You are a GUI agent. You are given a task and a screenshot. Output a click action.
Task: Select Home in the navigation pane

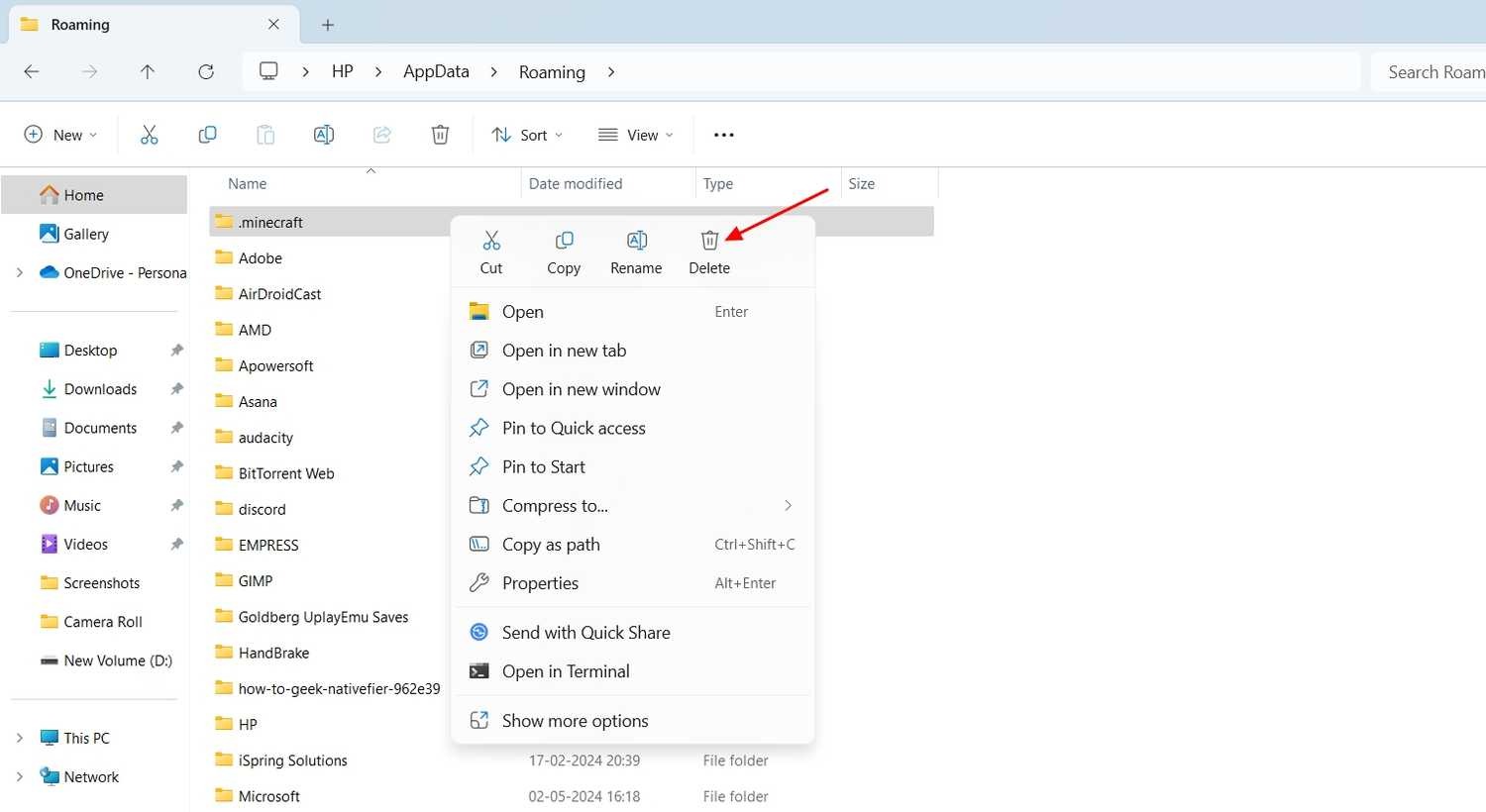(x=94, y=195)
